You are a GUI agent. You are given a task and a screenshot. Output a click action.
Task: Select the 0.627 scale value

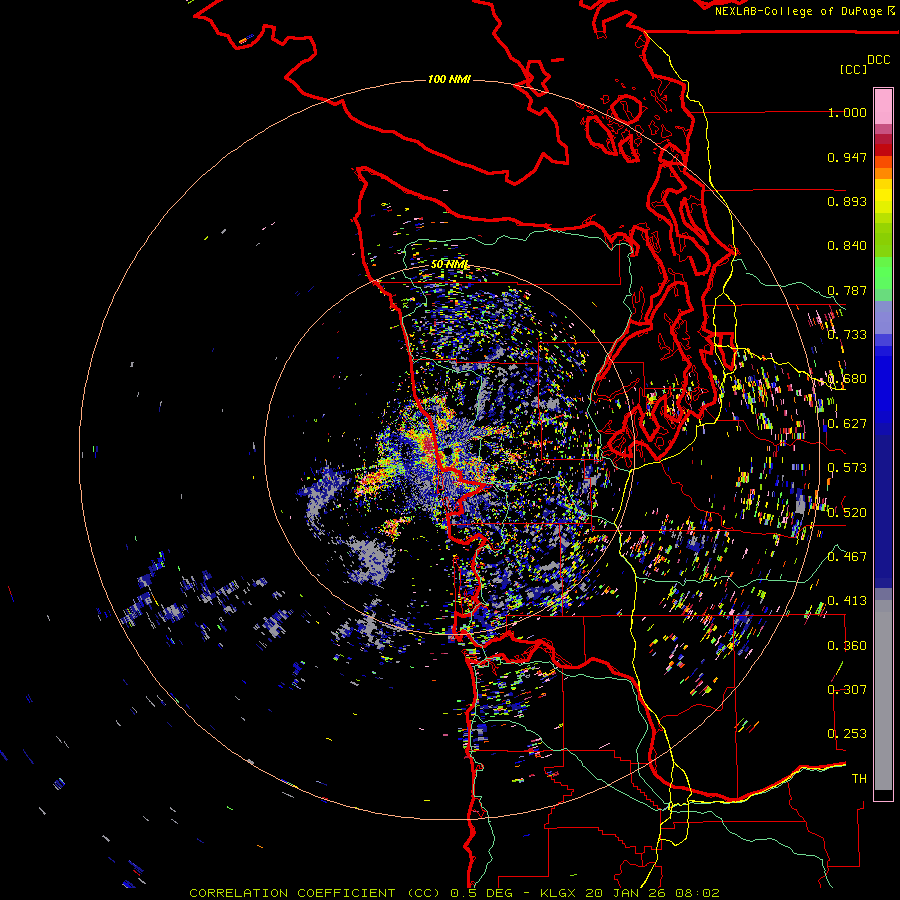(847, 424)
